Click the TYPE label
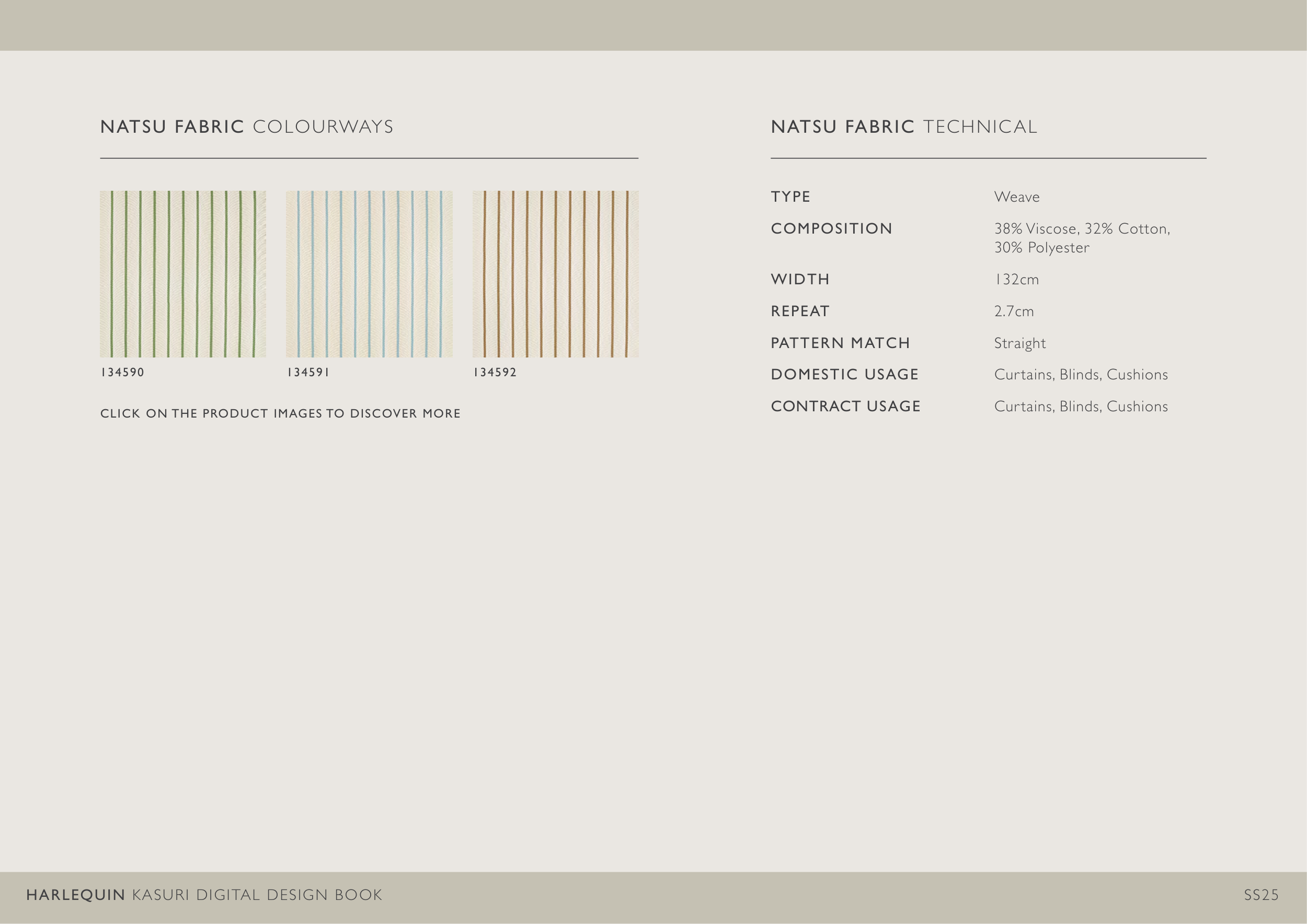This screenshot has width=1307, height=924. point(790,197)
